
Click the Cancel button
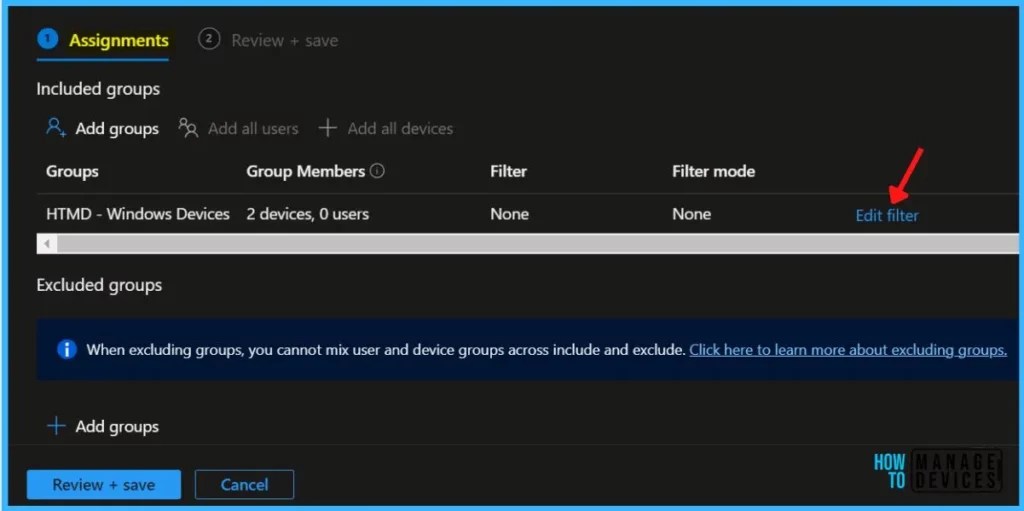244,485
